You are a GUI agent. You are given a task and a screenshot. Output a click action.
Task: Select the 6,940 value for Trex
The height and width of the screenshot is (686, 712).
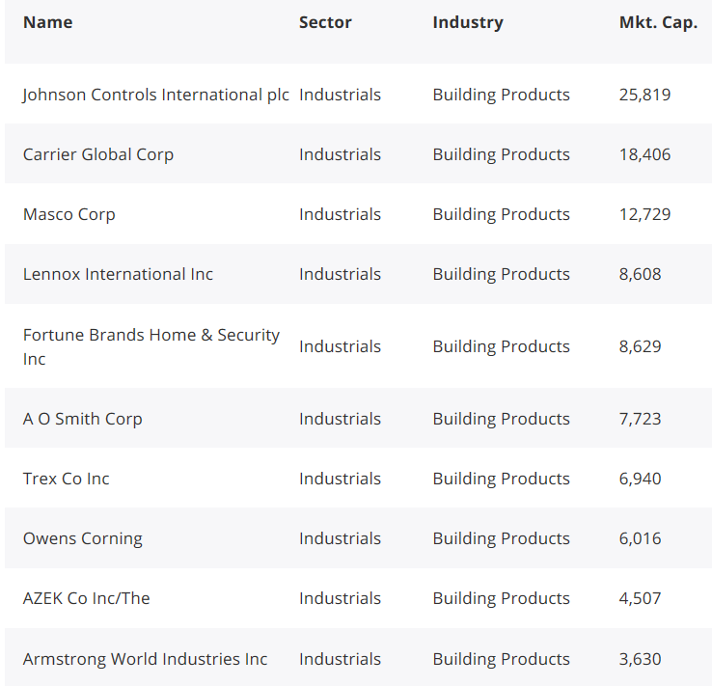pos(640,479)
